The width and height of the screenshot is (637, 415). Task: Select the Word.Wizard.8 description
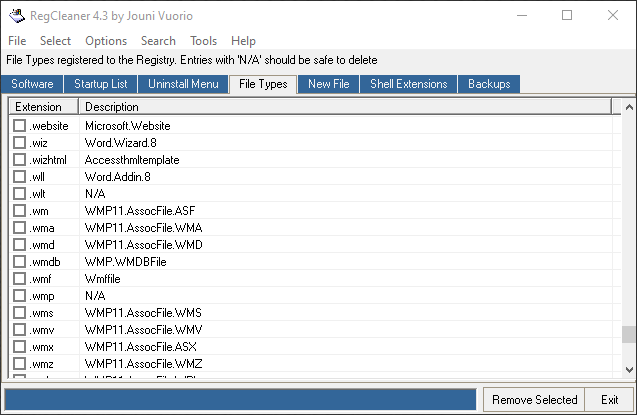click(x=121, y=143)
